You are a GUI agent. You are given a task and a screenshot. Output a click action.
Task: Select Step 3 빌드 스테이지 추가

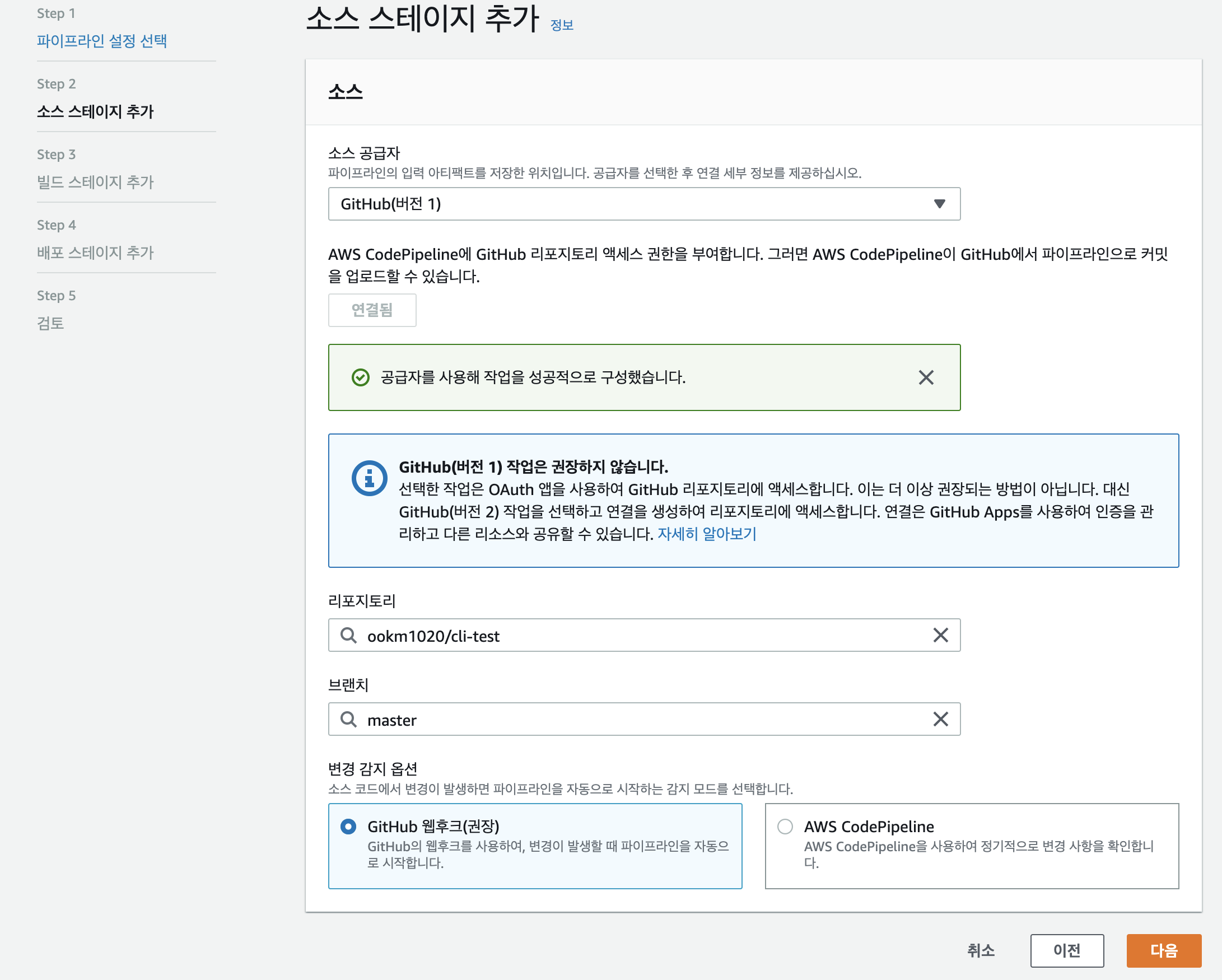pos(95,182)
